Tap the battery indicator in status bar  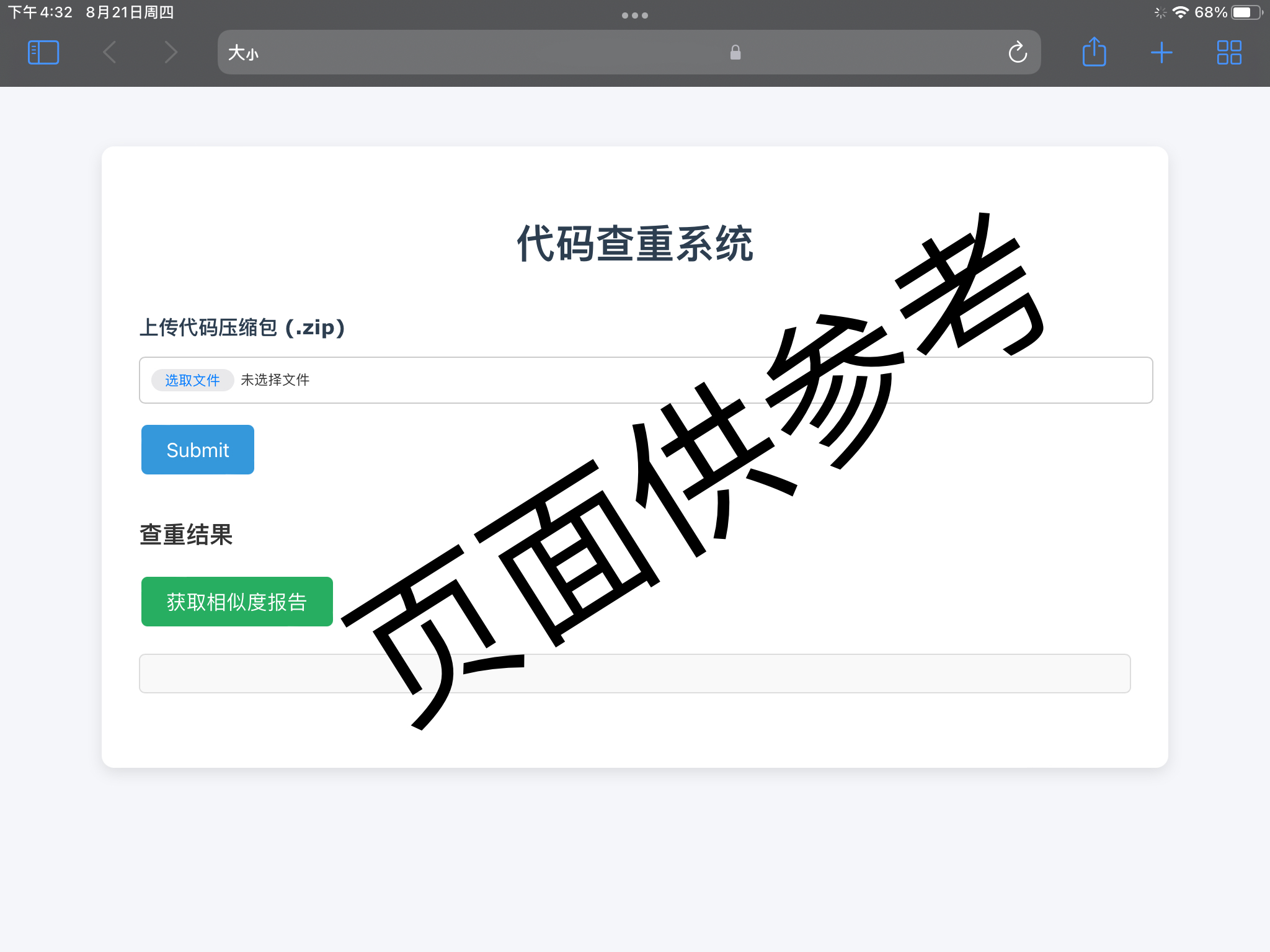pos(1246,12)
